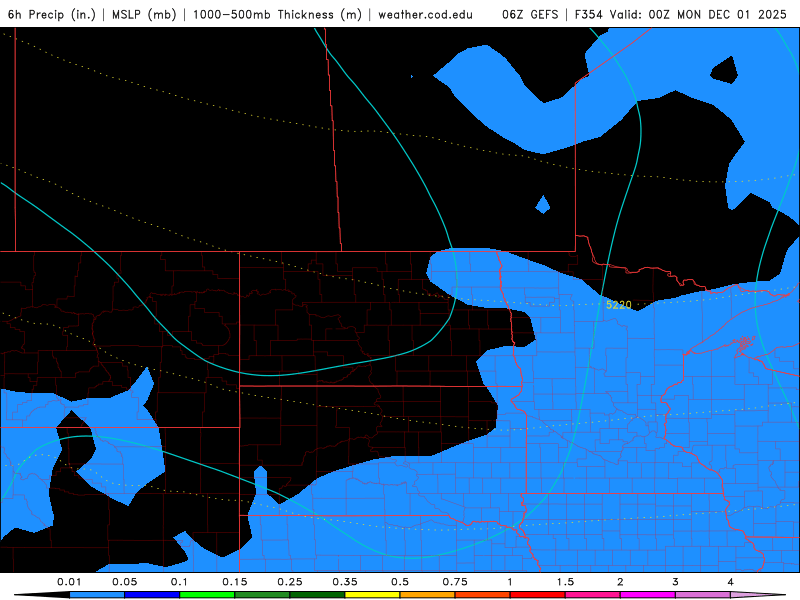The width and height of the screenshot is (800, 600).
Task: Select the orange 0.5–0.75 legend swatch
Action: (428, 595)
